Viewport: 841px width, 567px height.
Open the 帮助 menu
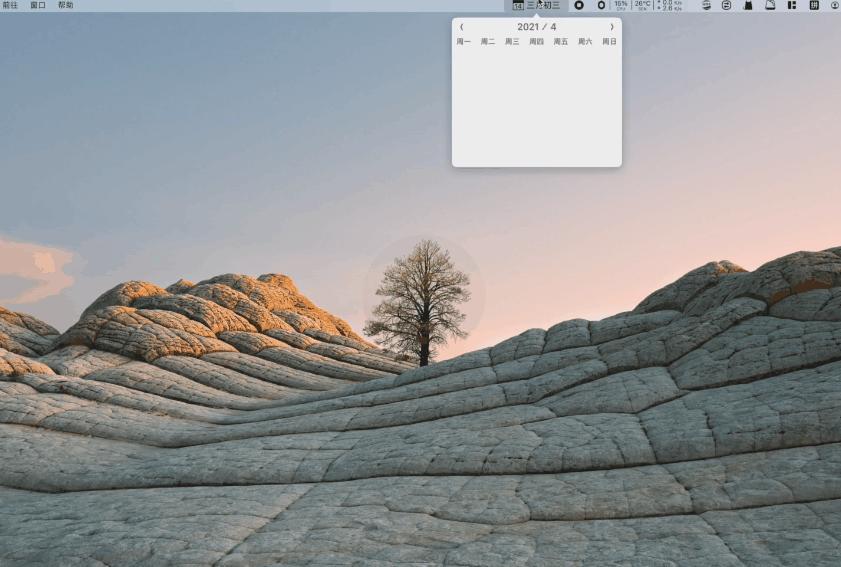coord(65,5)
